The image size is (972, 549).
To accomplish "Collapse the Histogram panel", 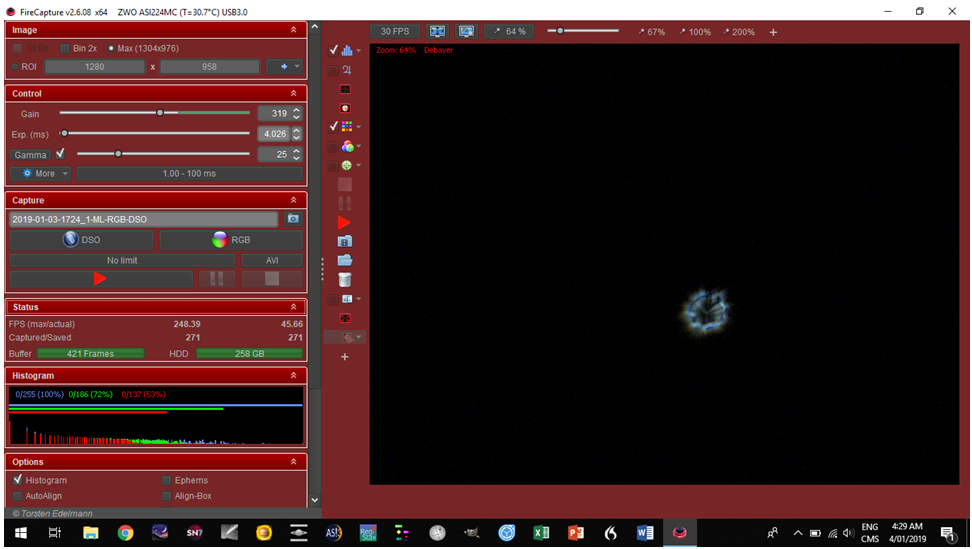I will pyautogui.click(x=293, y=376).
